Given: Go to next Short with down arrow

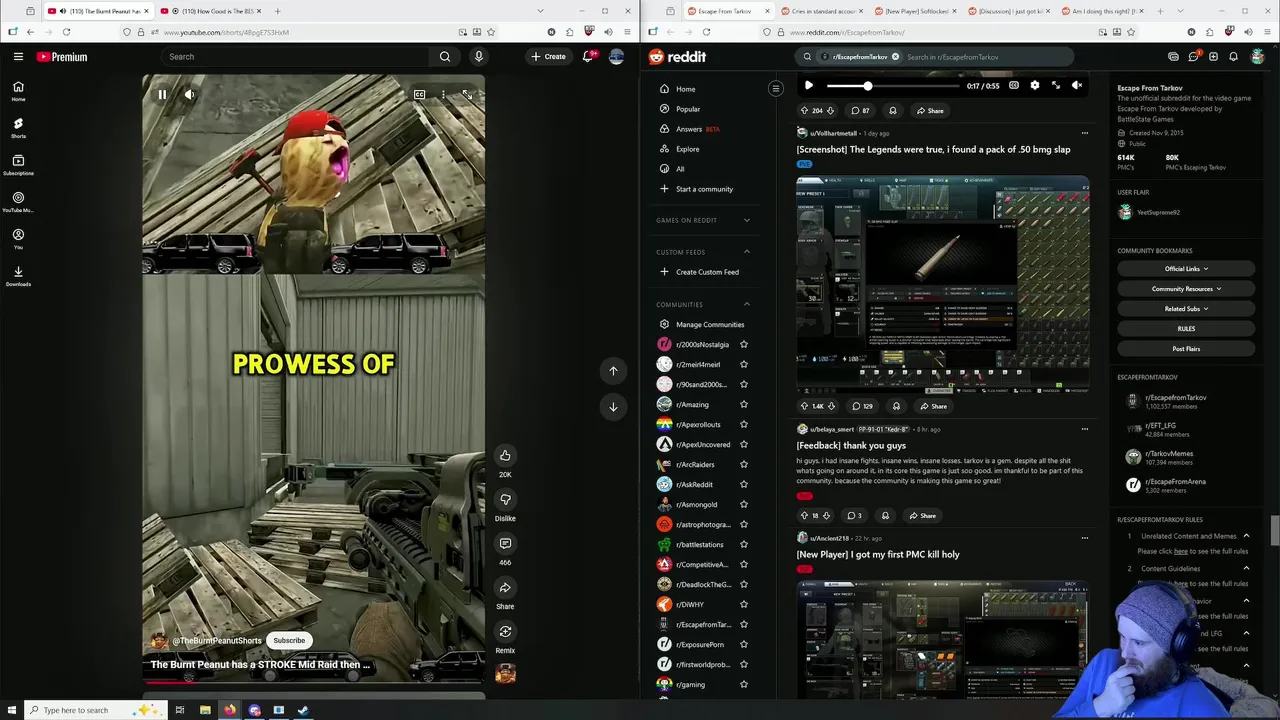Looking at the screenshot, I should tap(613, 407).
